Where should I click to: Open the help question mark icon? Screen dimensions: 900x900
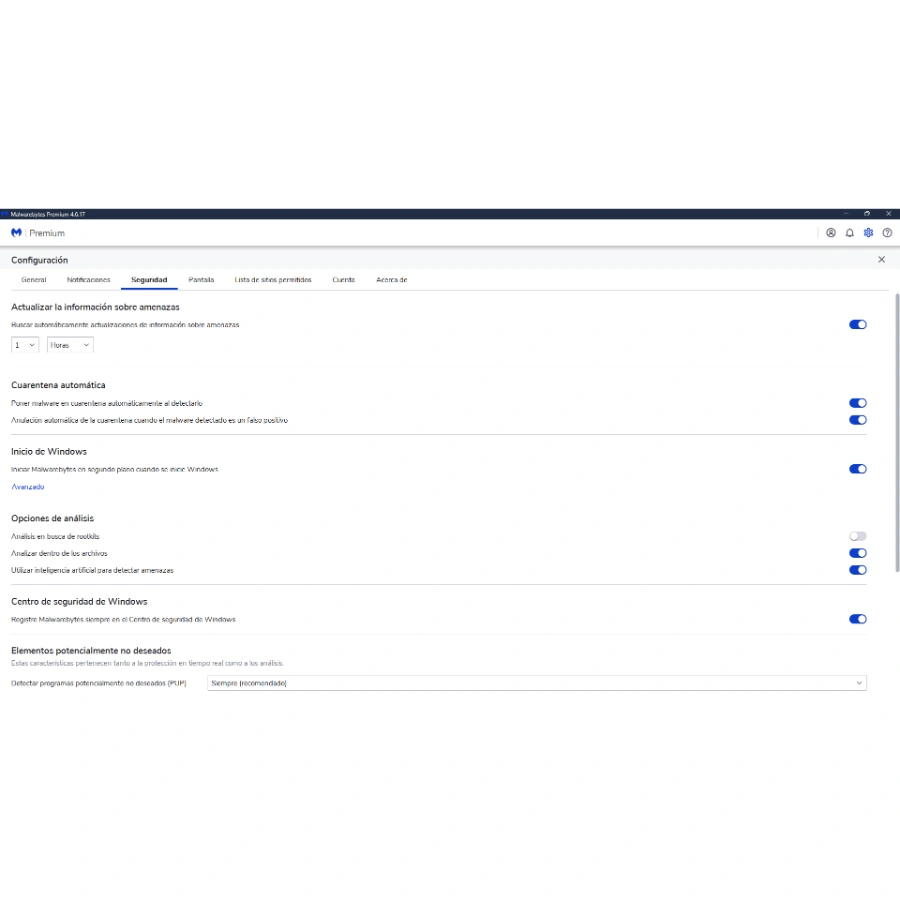(887, 233)
